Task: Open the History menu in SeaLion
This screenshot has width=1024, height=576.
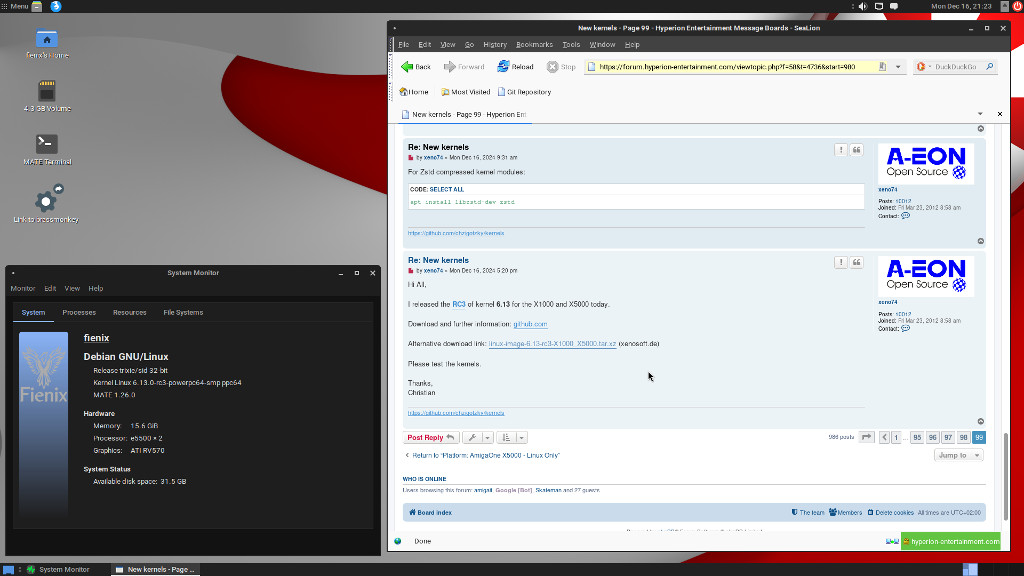Action: (495, 44)
